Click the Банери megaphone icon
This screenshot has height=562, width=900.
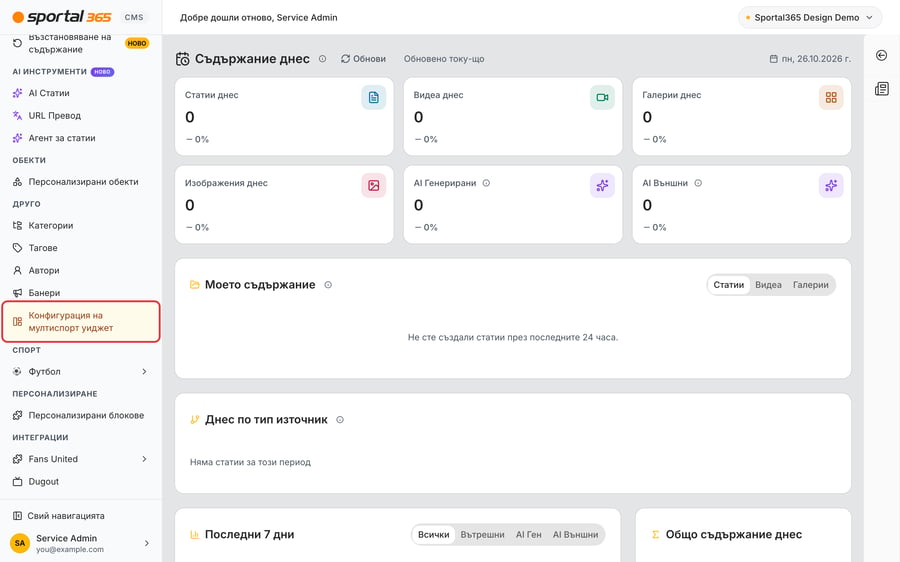tap(17, 293)
